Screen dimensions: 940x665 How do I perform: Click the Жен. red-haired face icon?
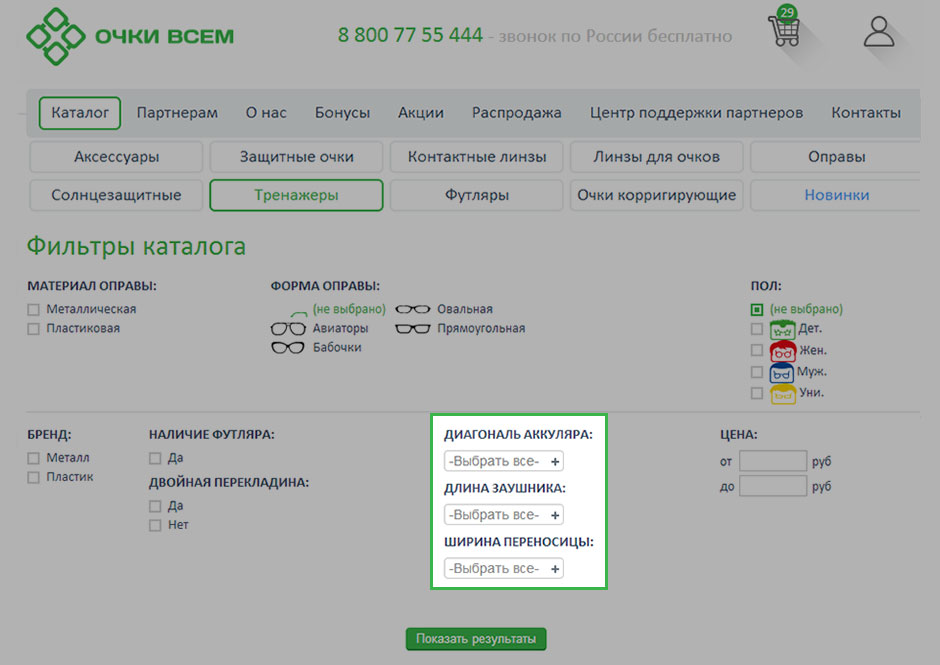click(782, 350)
